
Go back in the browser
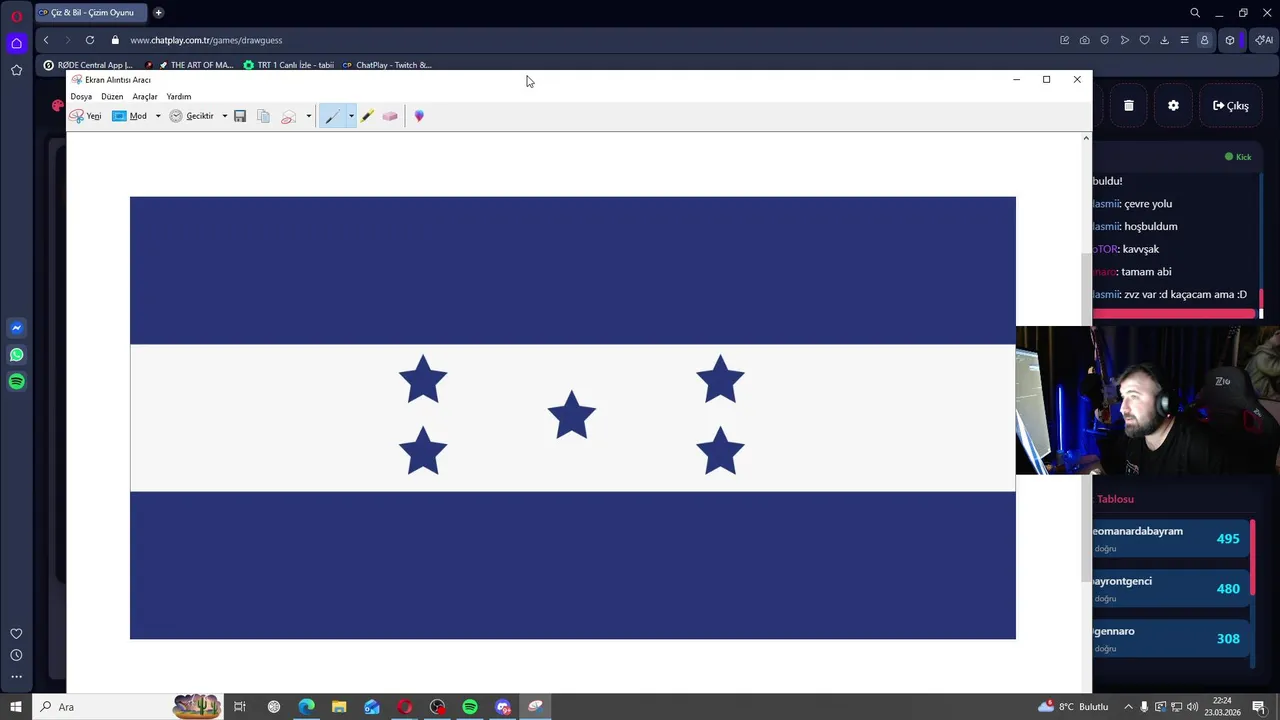(46, 40)
